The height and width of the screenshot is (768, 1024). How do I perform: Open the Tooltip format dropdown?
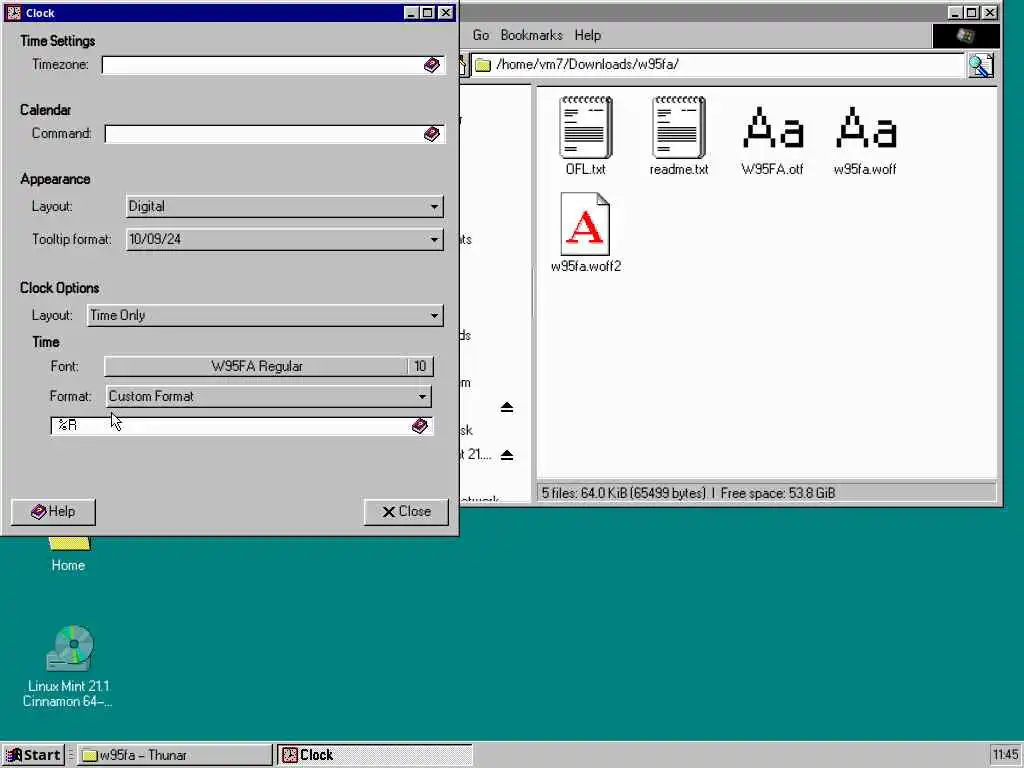(x=284, y=239)
